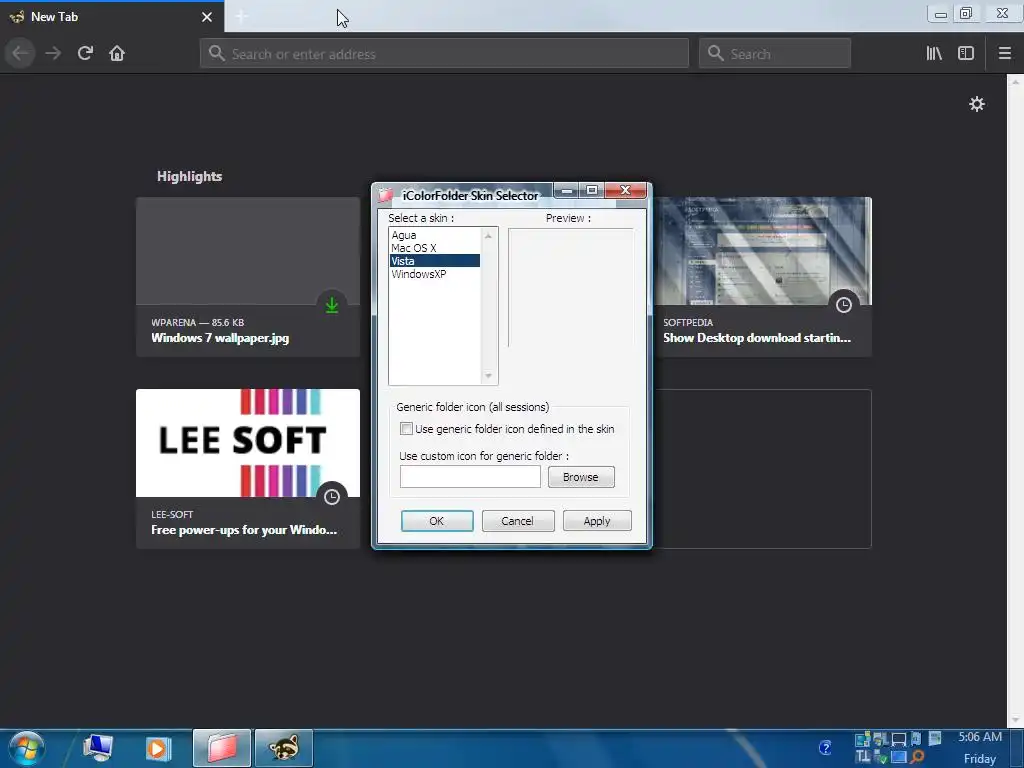Open the browser home page
The height and width of the screenshot is (768, 1024).
coord(117,53)
